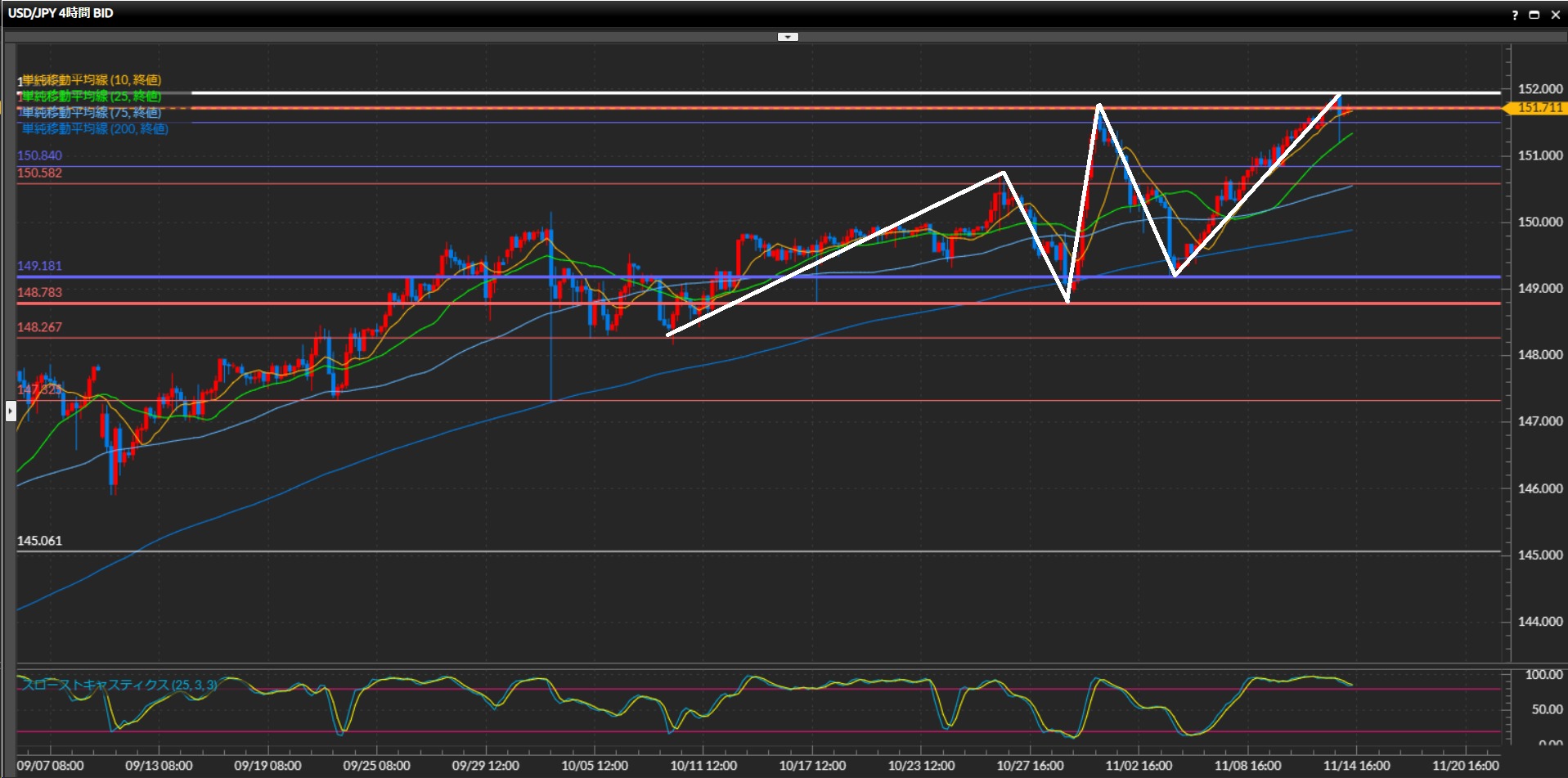Select the 150.582 horizontal line label

[x=39, y=173]
